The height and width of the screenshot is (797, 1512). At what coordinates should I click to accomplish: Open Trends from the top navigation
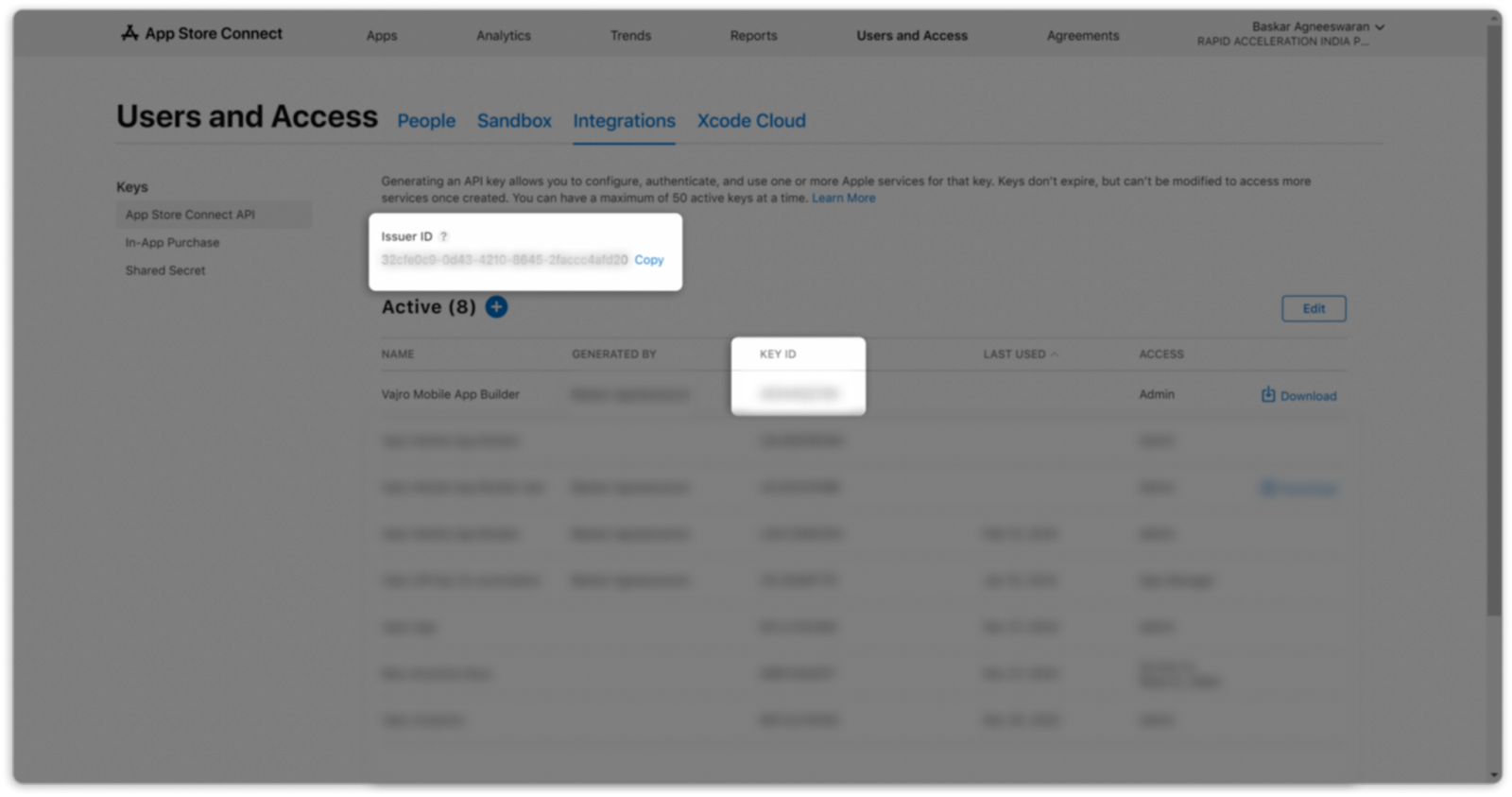[630, 36]
